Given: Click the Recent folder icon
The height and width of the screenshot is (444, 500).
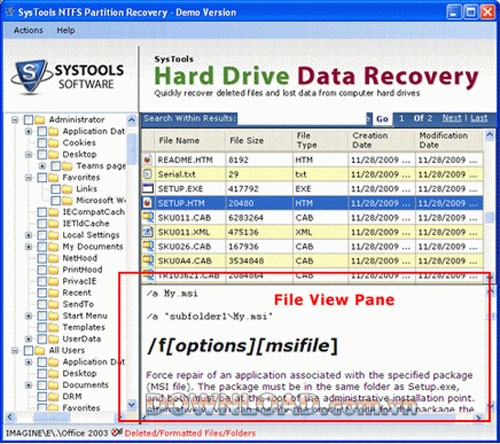Looking at the screenshot, I should tap(53, 293).
